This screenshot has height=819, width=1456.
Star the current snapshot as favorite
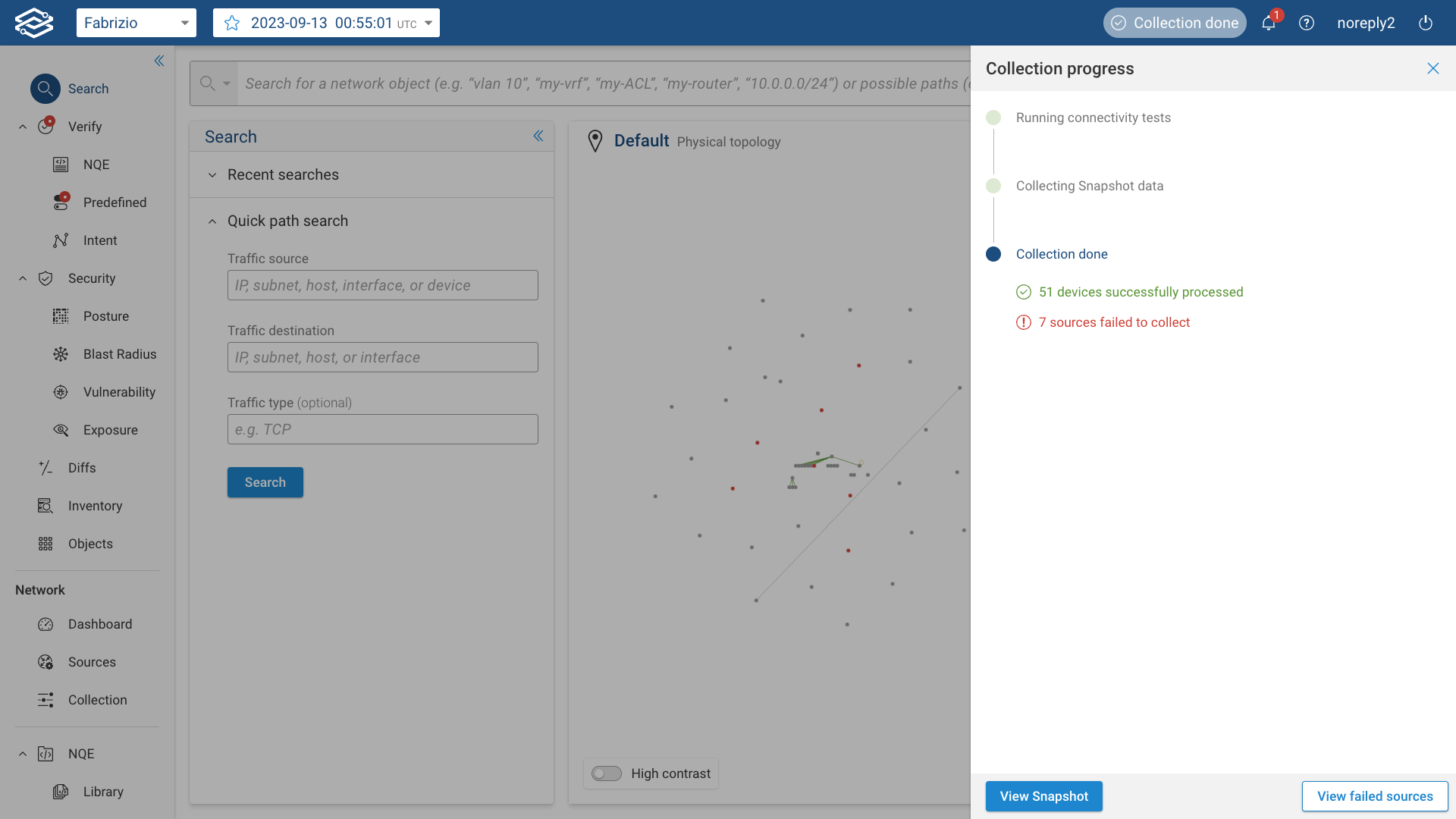click(x=232, y=23)
